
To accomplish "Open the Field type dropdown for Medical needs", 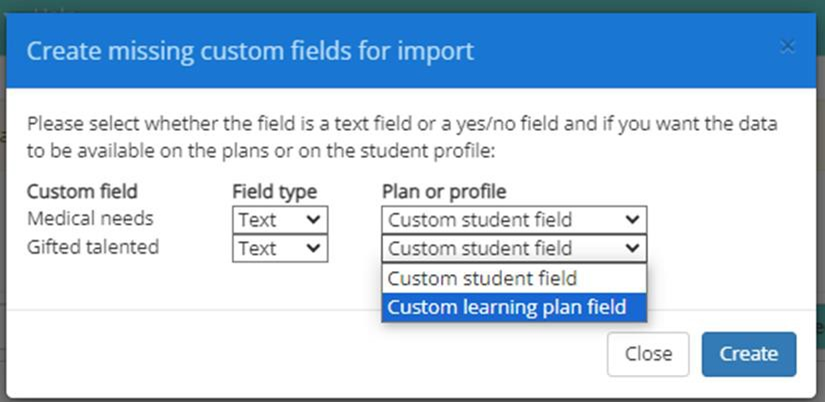I will click(x=280, y=220).
